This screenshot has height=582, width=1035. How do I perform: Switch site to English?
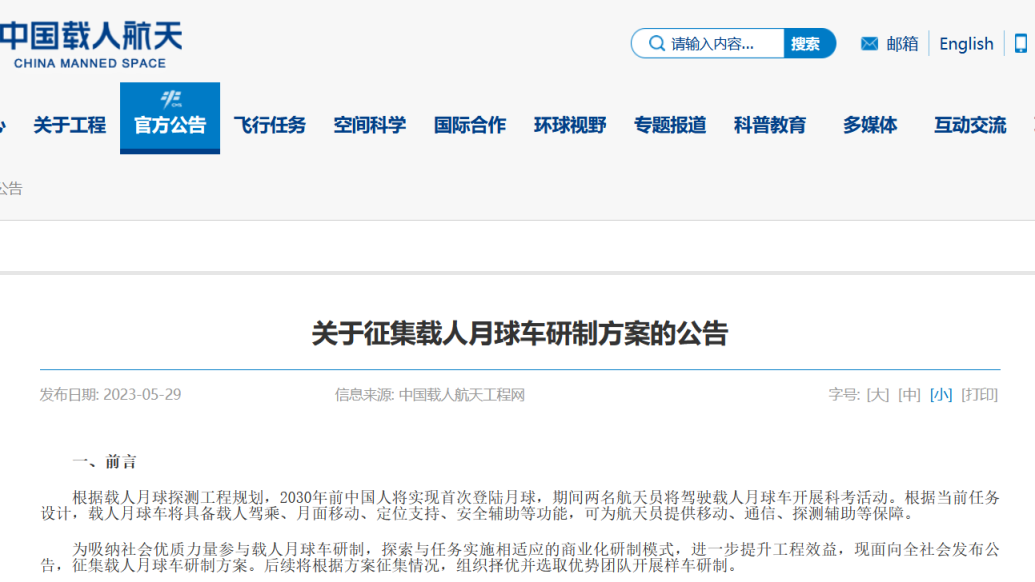(965, 43)
